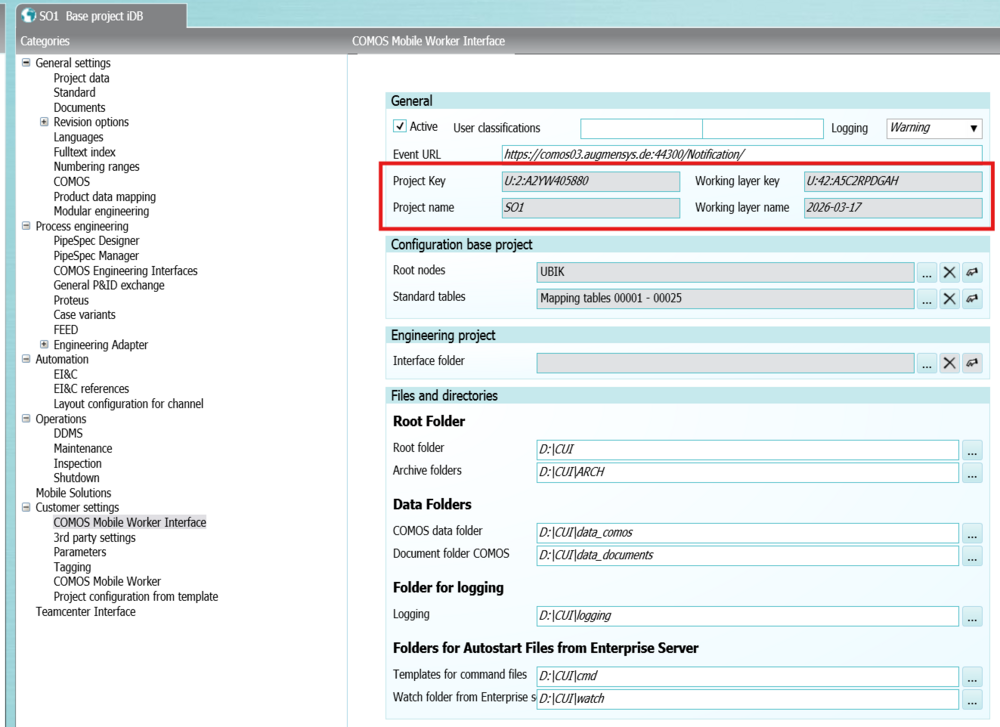Image resolution: width=1000 pixels, height=727 pixels.
Task: Open the Proteus category
Action: (x=71, y=300)
